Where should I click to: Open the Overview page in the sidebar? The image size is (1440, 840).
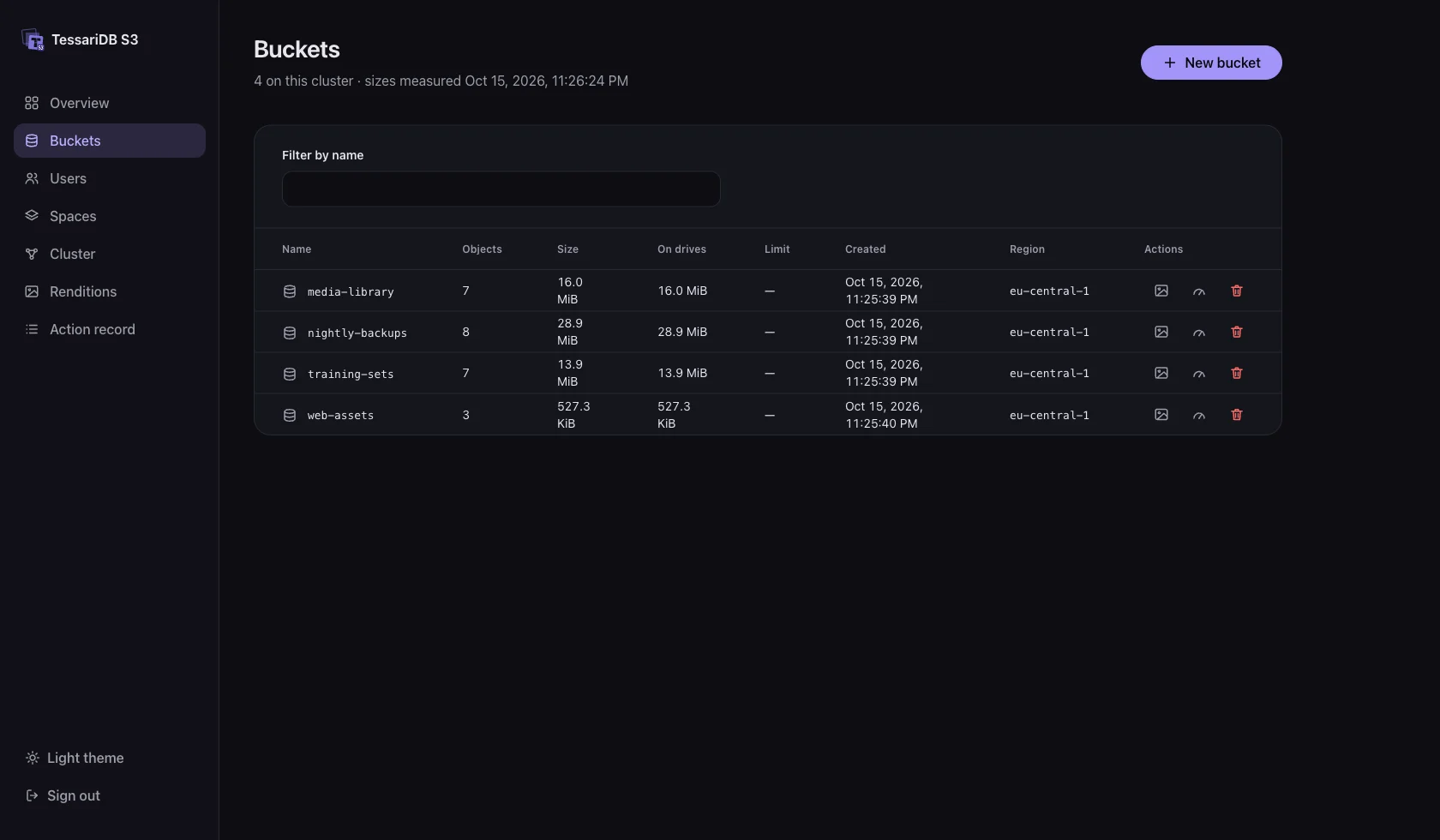point(110,103)
